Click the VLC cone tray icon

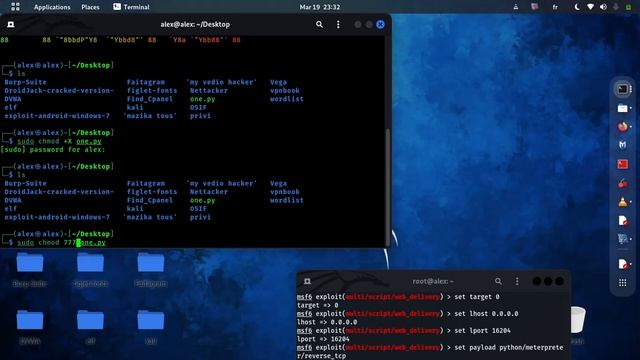pyautogui.click(x=516, y=7)
